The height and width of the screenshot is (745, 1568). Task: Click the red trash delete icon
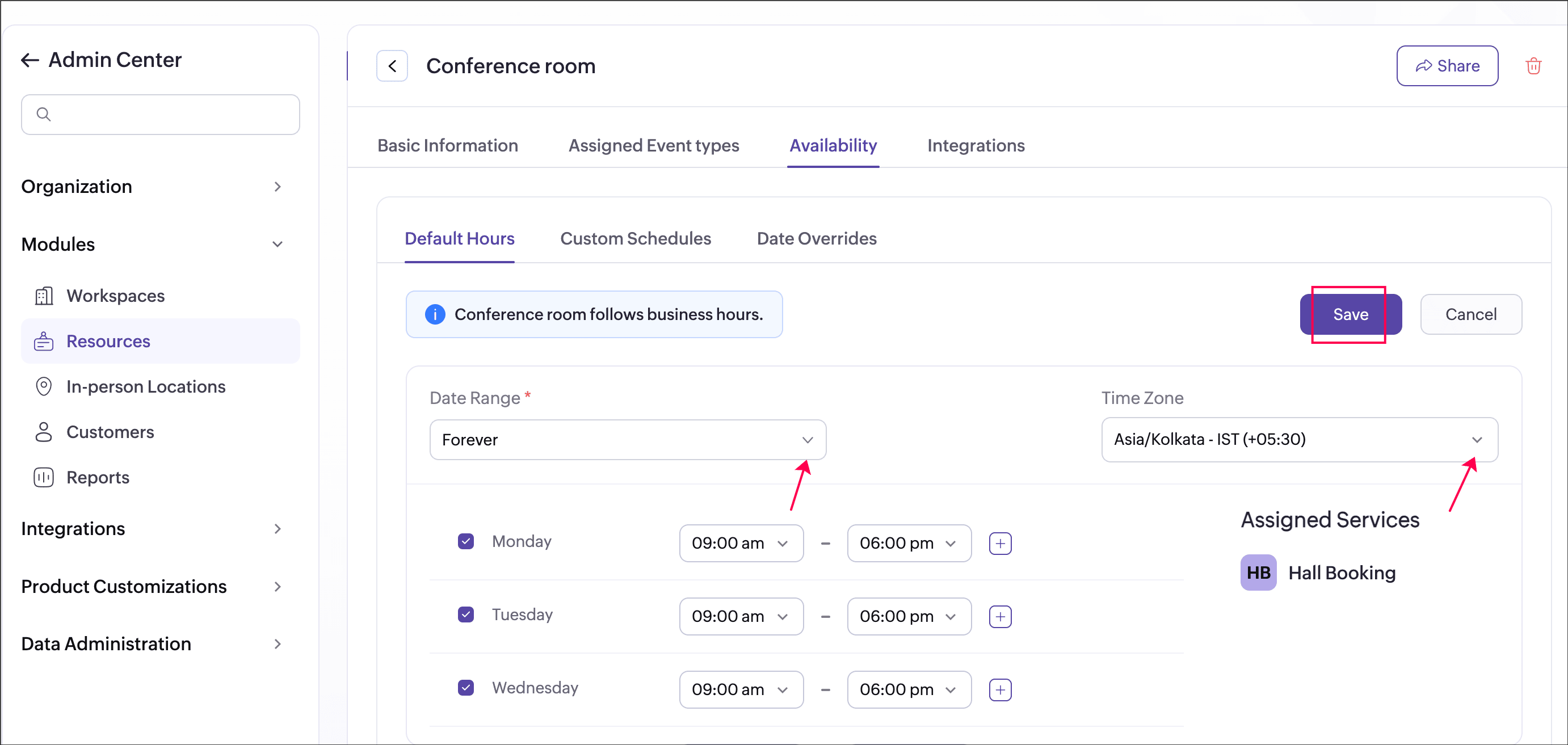[1533, 66]
